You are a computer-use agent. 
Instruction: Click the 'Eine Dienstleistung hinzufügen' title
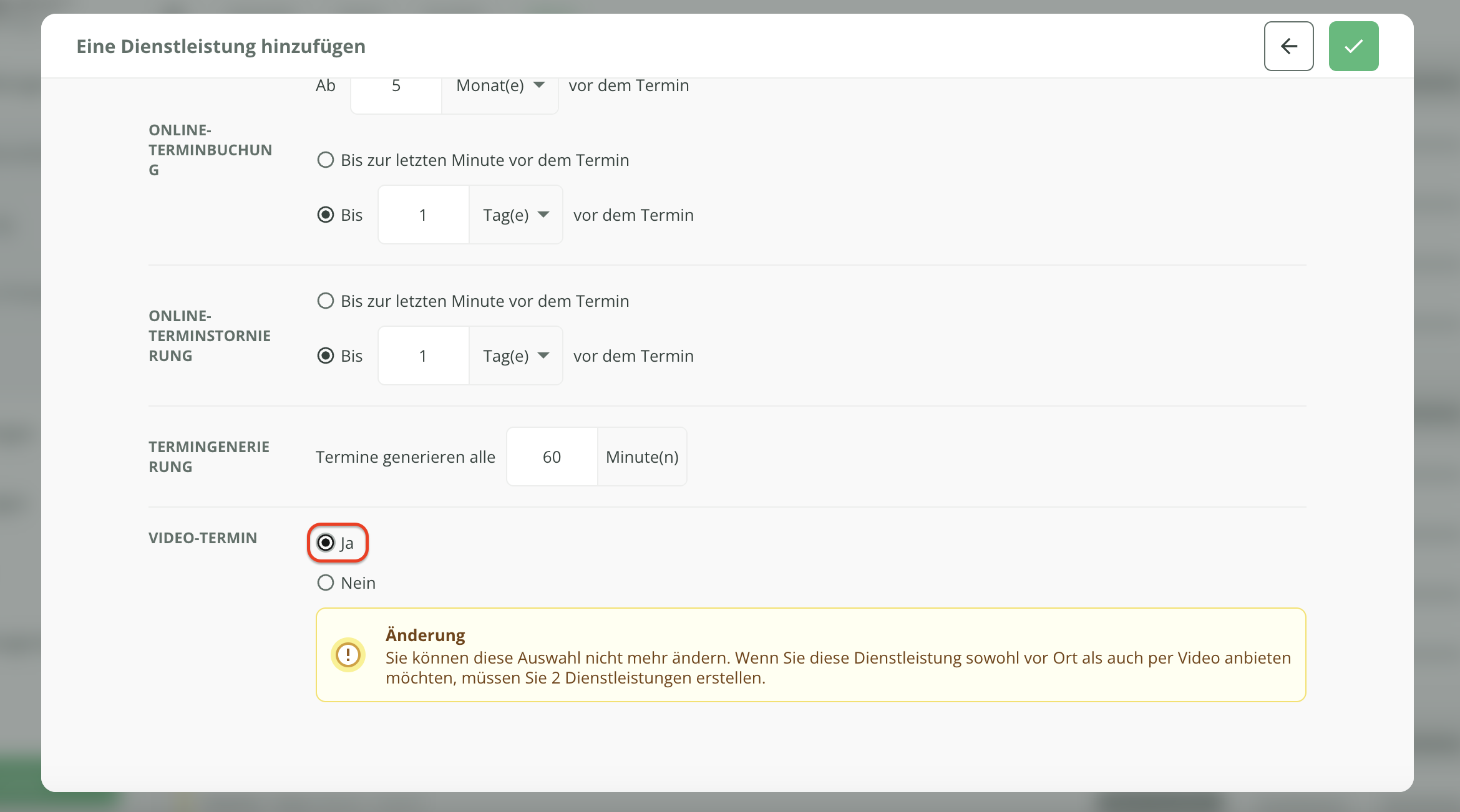pos(221,46)
